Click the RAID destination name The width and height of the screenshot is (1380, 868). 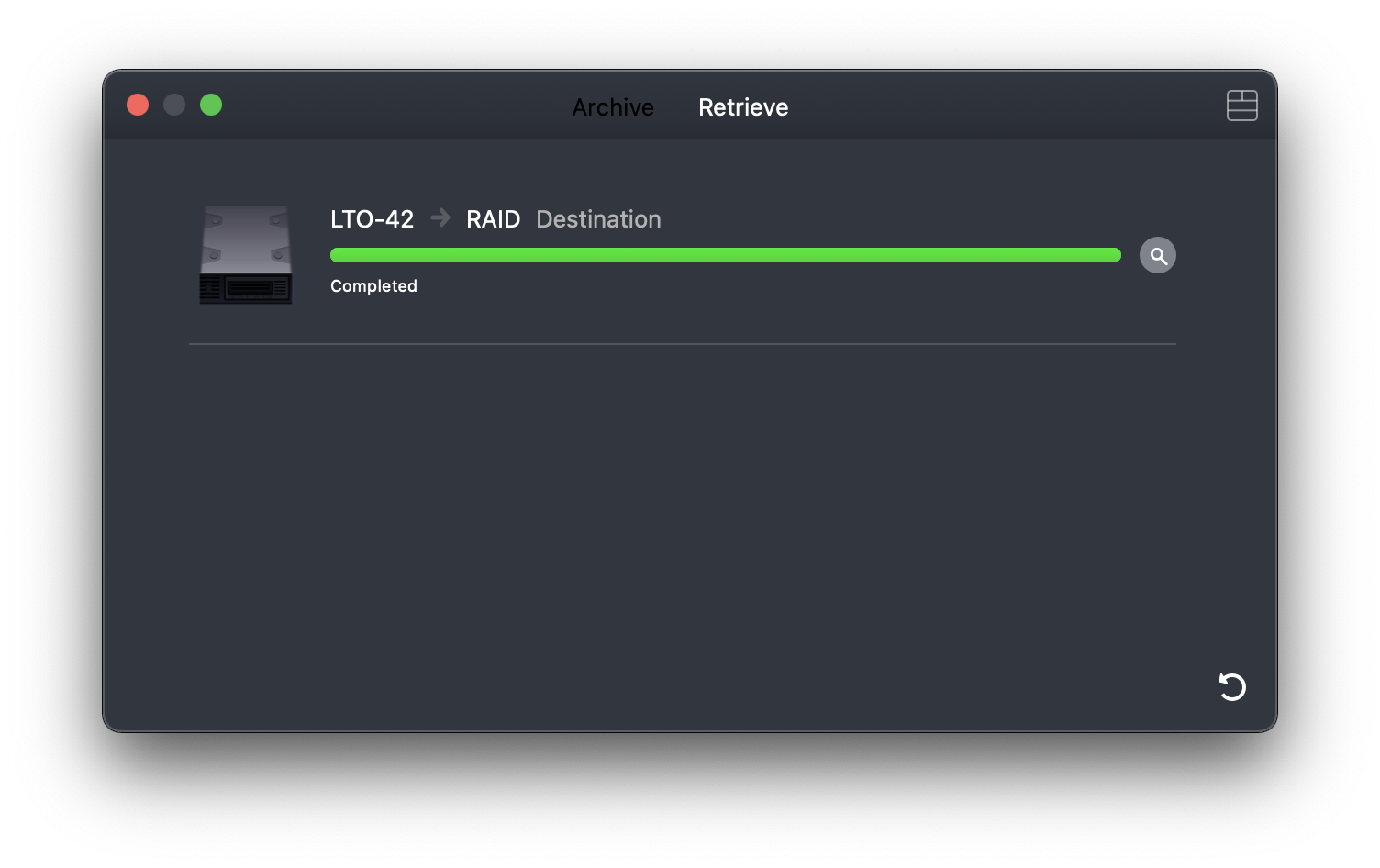pos(493,219)
